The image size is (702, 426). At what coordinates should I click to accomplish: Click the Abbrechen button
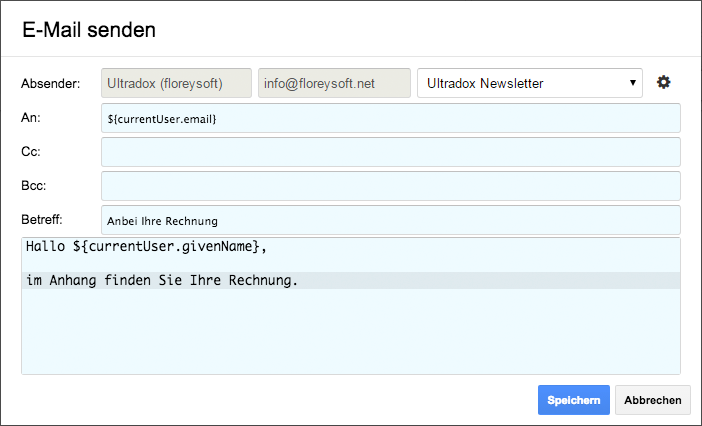pyautogui.click(x=653, y=400)
